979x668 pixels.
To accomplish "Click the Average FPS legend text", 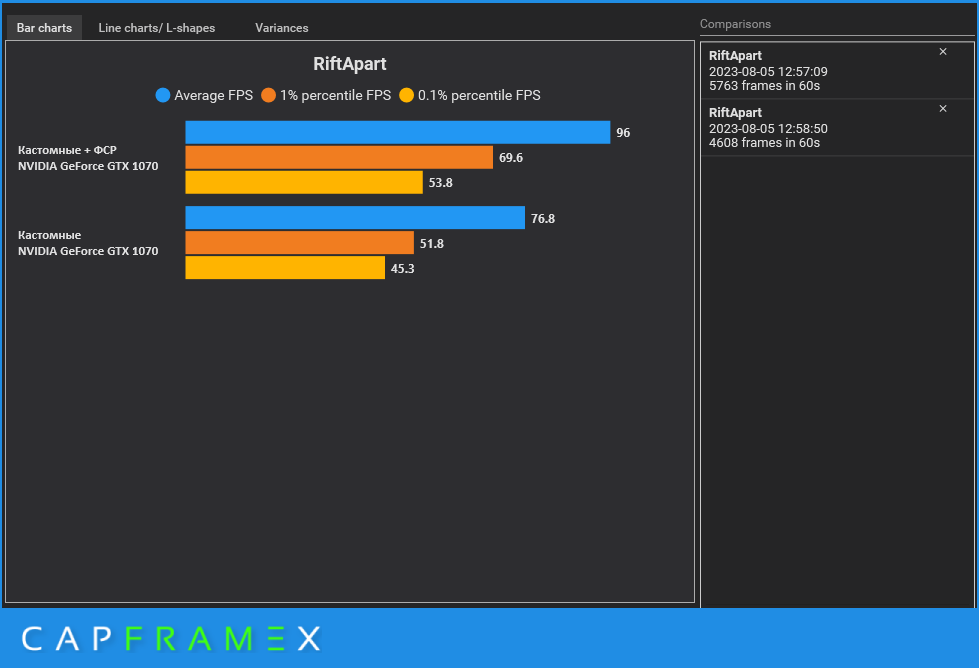I will click(214, 95).
